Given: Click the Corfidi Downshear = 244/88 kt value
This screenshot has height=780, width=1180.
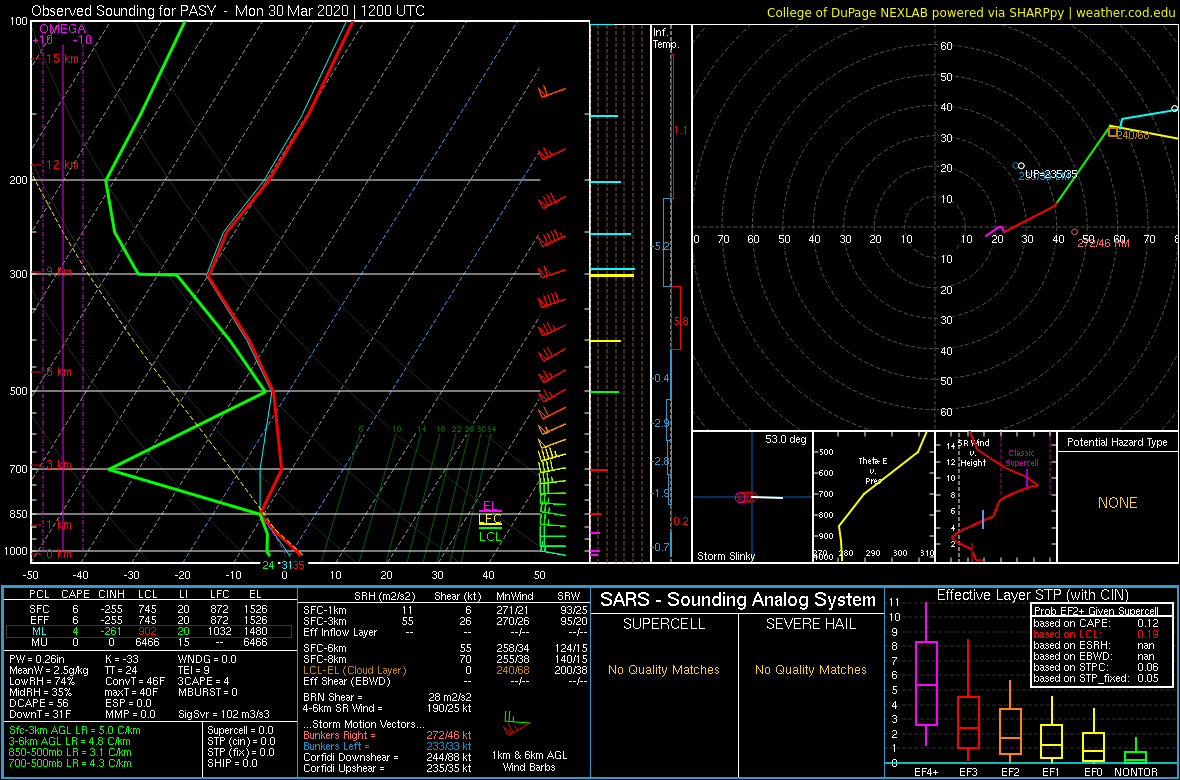Looking at the screenshot, I should (x=387, y=757).
